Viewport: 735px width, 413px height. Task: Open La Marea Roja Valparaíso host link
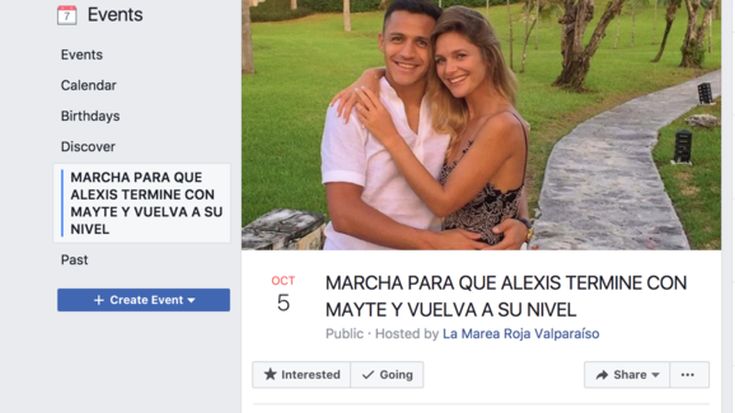pyautogui.click(x=521, y=334)
